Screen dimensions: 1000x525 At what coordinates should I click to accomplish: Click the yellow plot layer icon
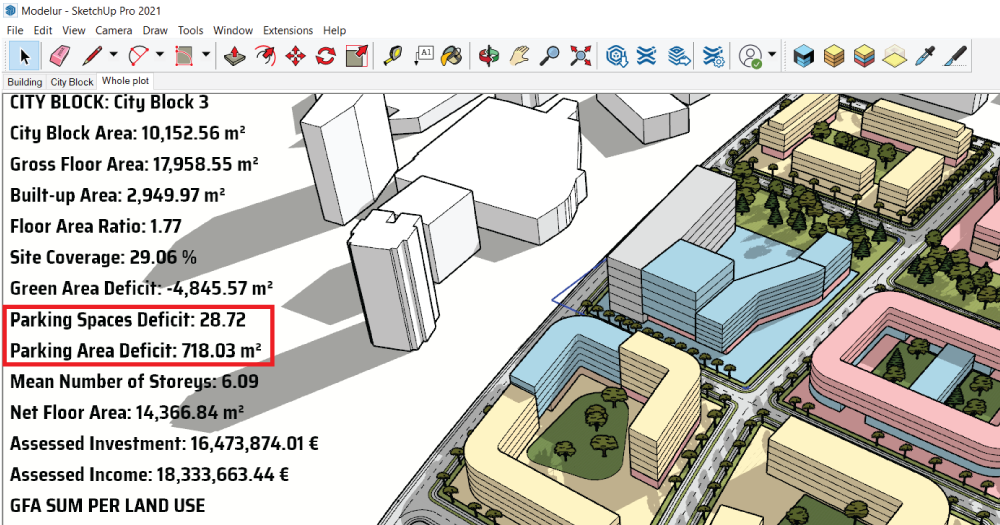[x=895, y=56]
